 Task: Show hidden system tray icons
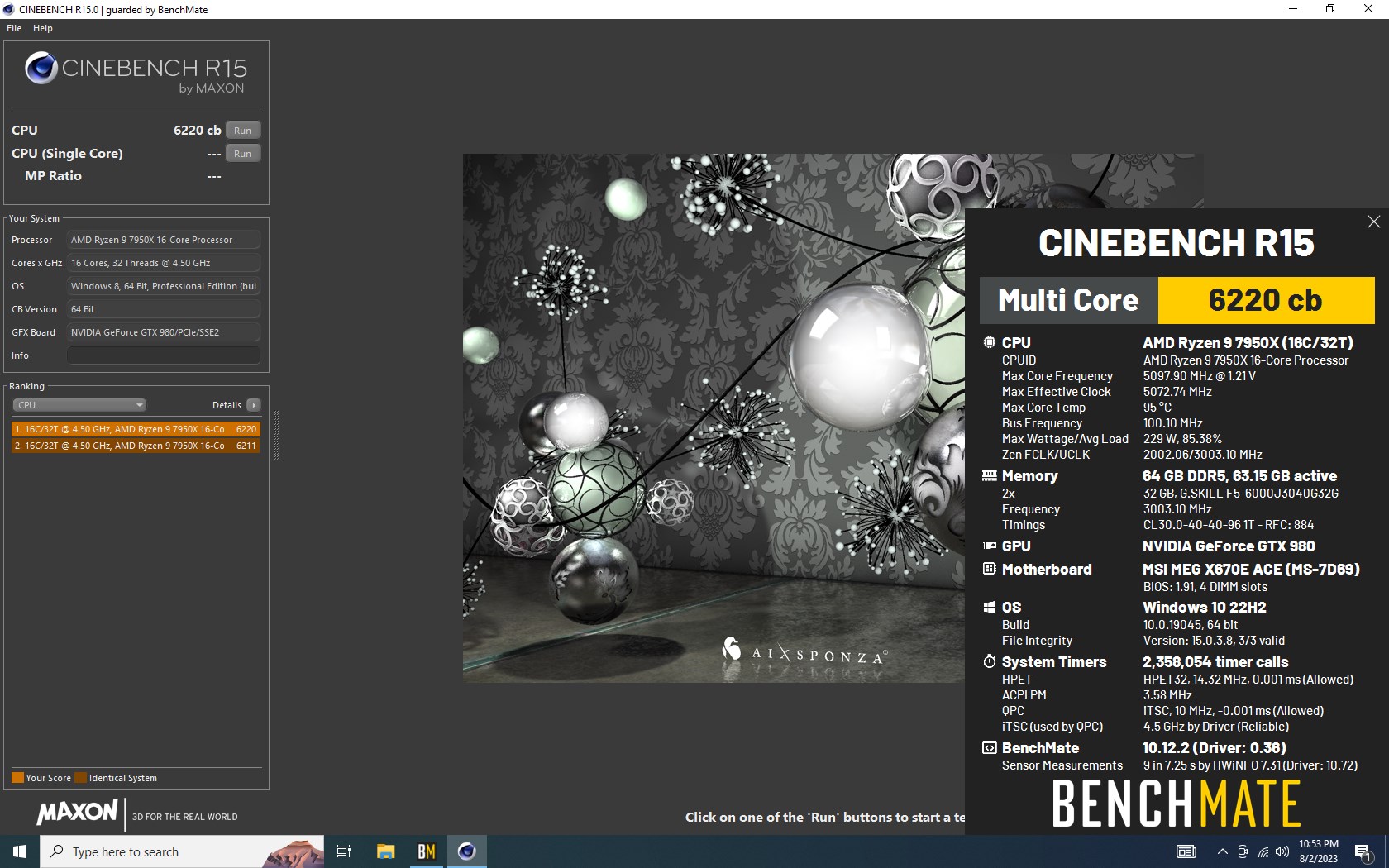(1222, 851)
